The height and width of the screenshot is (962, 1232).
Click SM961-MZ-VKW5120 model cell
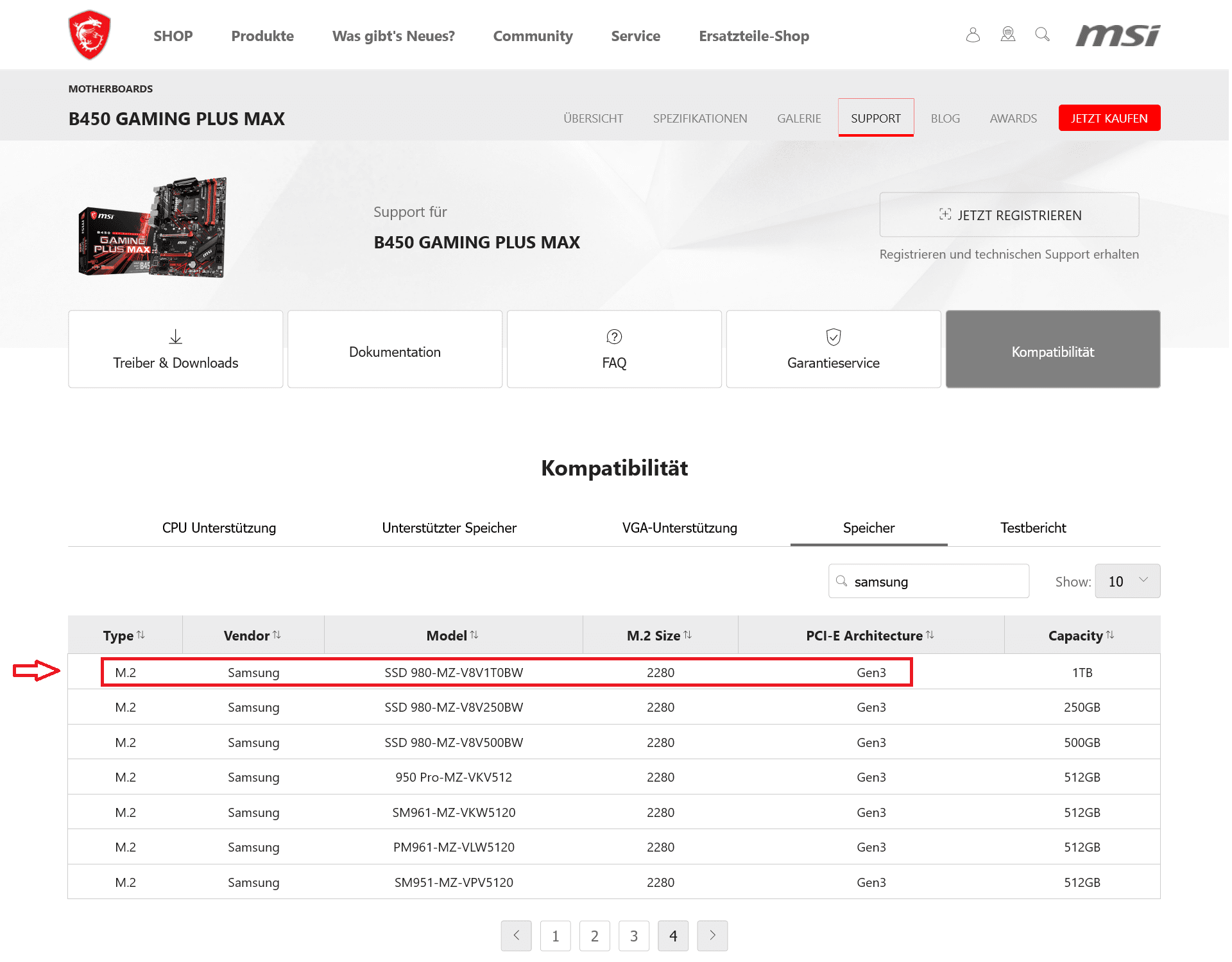pyautogui.click(x=454, y=812)
